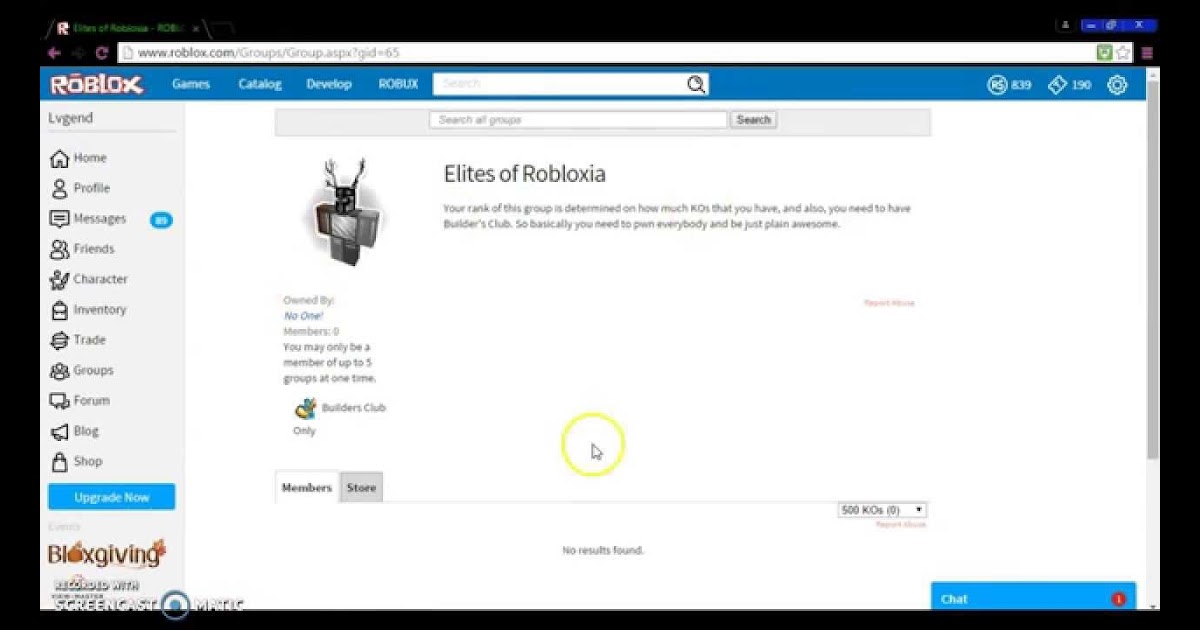Click the Builders Club badge icon

(306, 408)
